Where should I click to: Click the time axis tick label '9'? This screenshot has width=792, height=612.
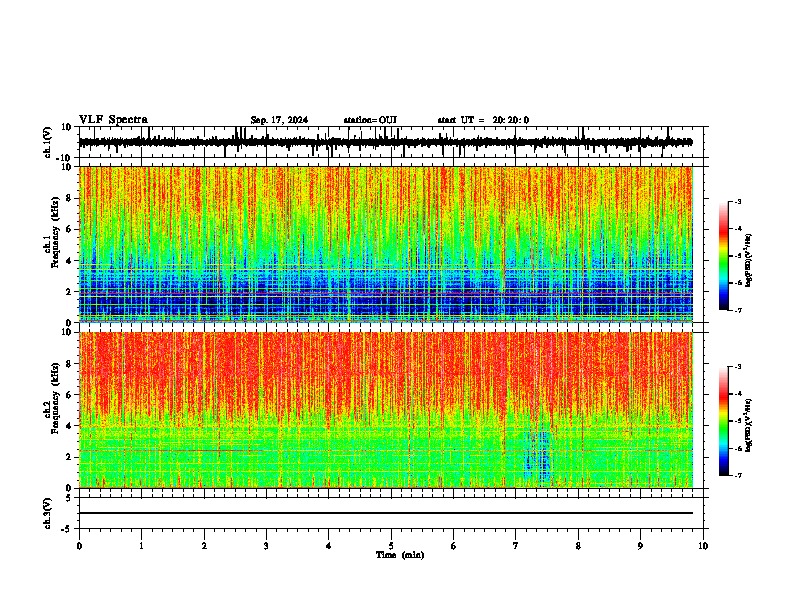coord(640,546)
